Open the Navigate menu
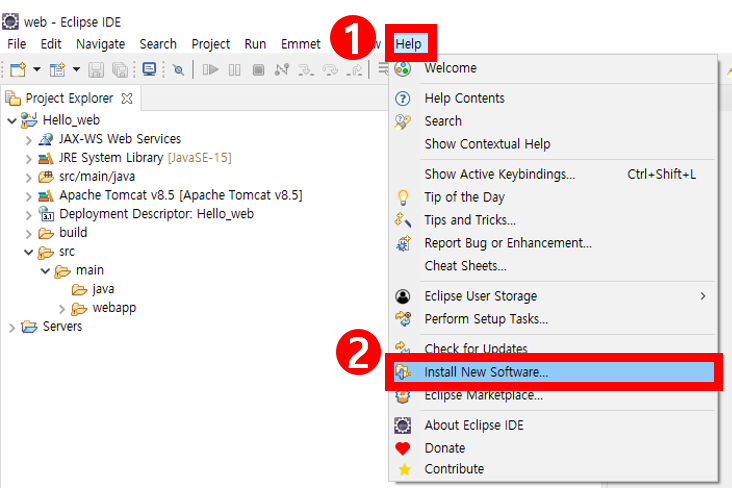The height and width of the screenshot is (488, 732). click(100, 44)
